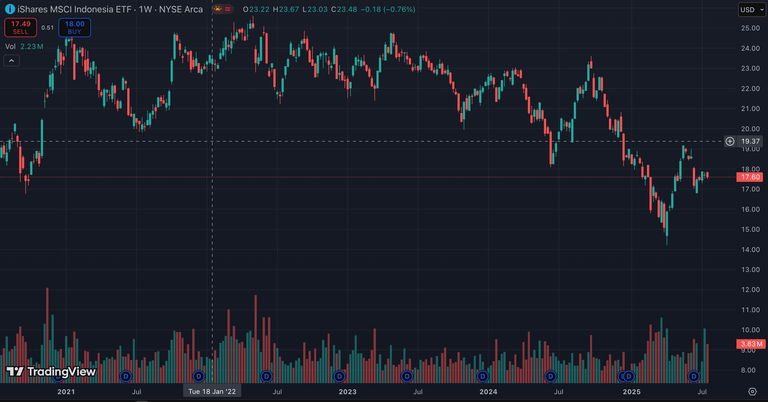Screen dimensions: 768x402
Task: Click the dividend marker near Tue 18 Jan '22
Action: coord(198,376)
